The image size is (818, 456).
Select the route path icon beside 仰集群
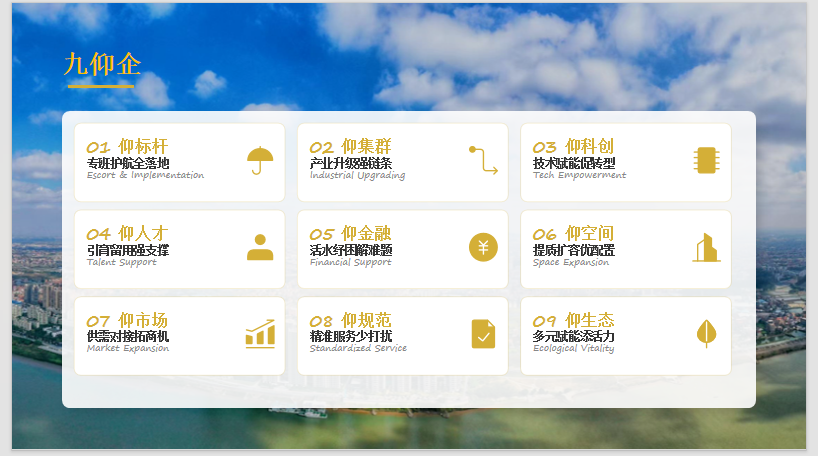(x=483, y=160)
